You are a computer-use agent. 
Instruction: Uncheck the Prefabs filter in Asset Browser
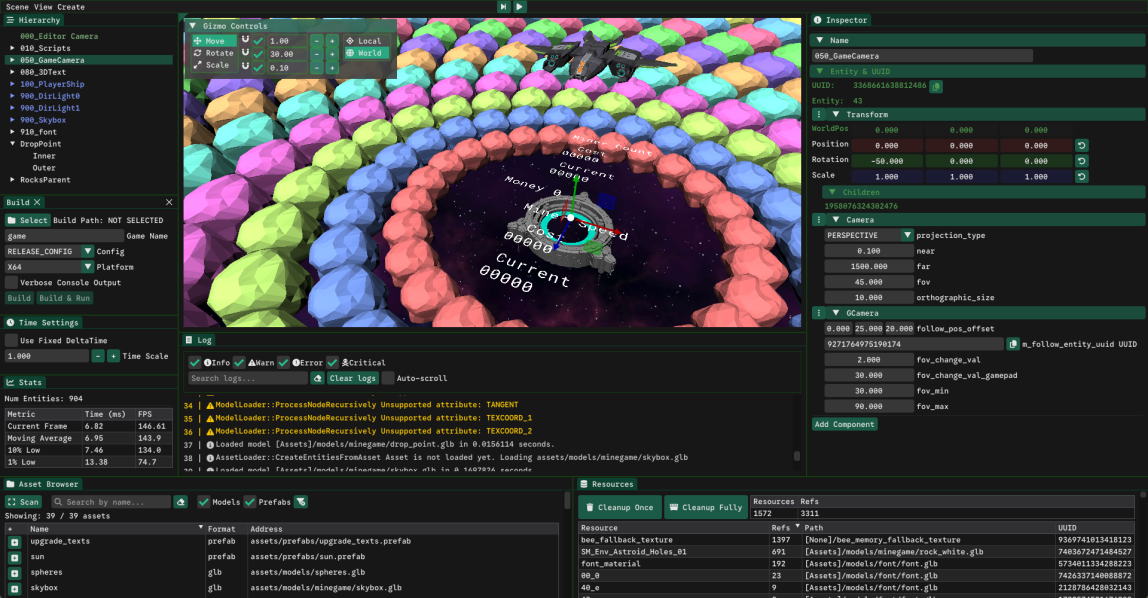(250, 501)
